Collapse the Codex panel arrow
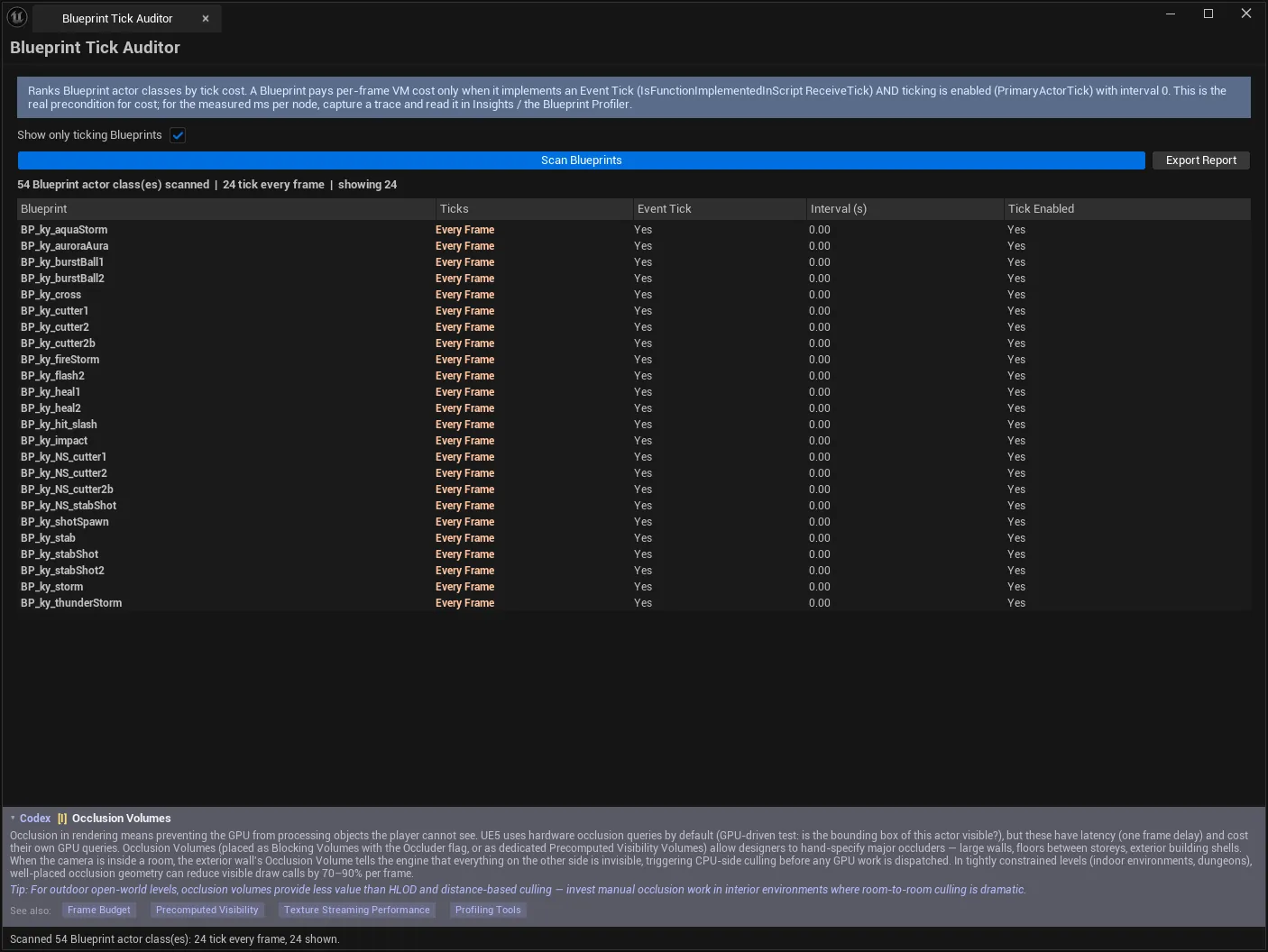Viewport: 1268px width, 952px height. 13,819
